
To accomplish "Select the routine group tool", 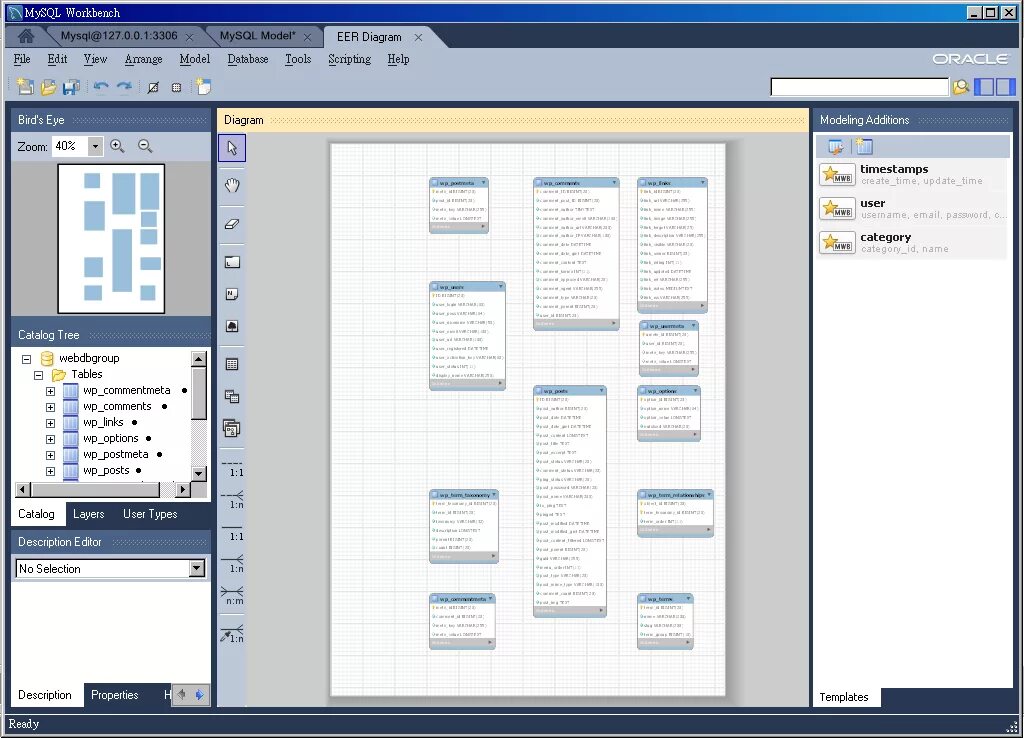I will (x=232, y=428).
